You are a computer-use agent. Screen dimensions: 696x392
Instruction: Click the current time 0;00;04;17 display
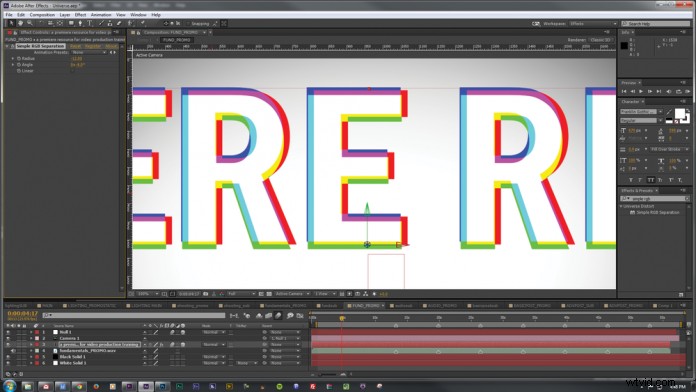coord(23,313)
